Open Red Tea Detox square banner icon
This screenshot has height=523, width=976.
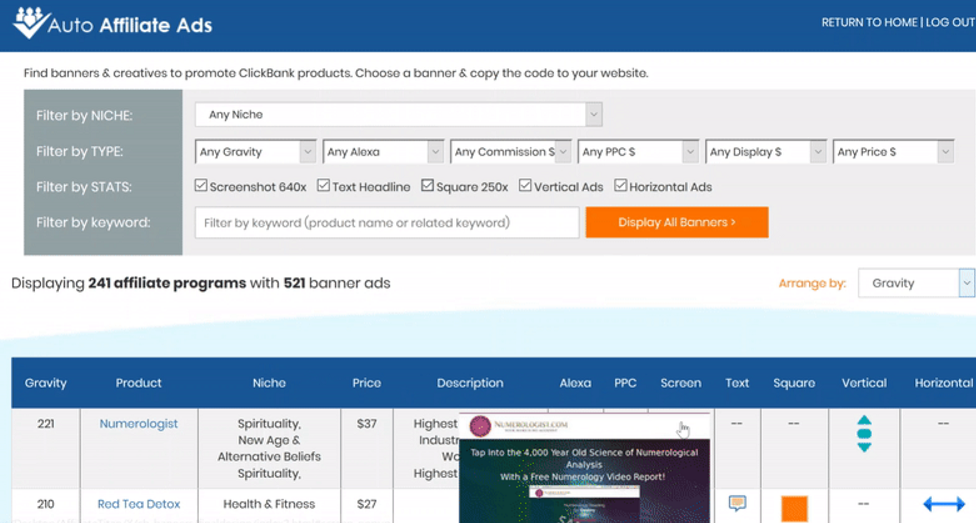pyautogui.click(x=794, y=508)
